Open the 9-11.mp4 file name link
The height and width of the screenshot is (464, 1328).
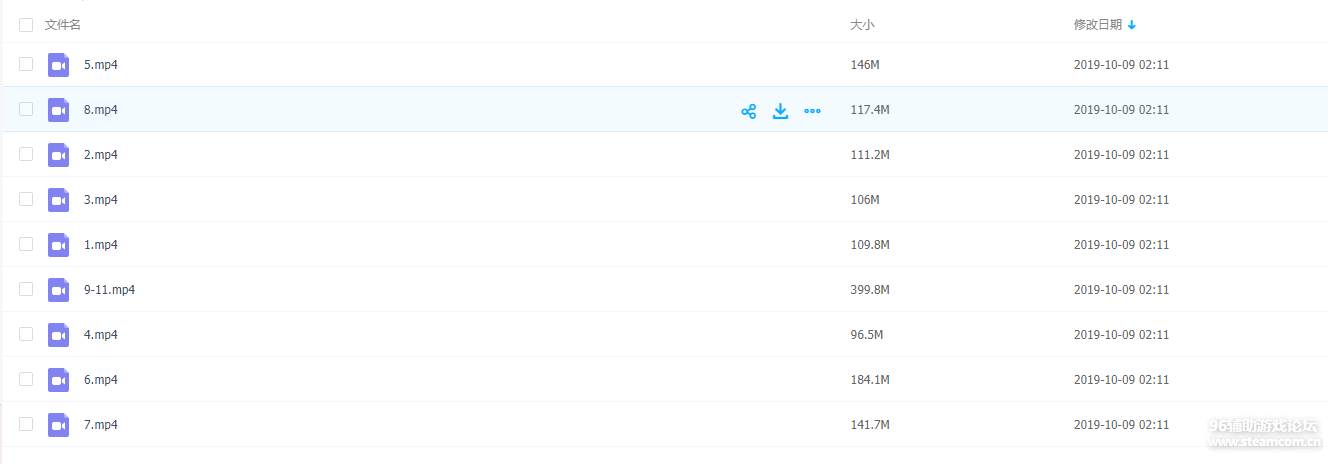[x=109, y=290]
